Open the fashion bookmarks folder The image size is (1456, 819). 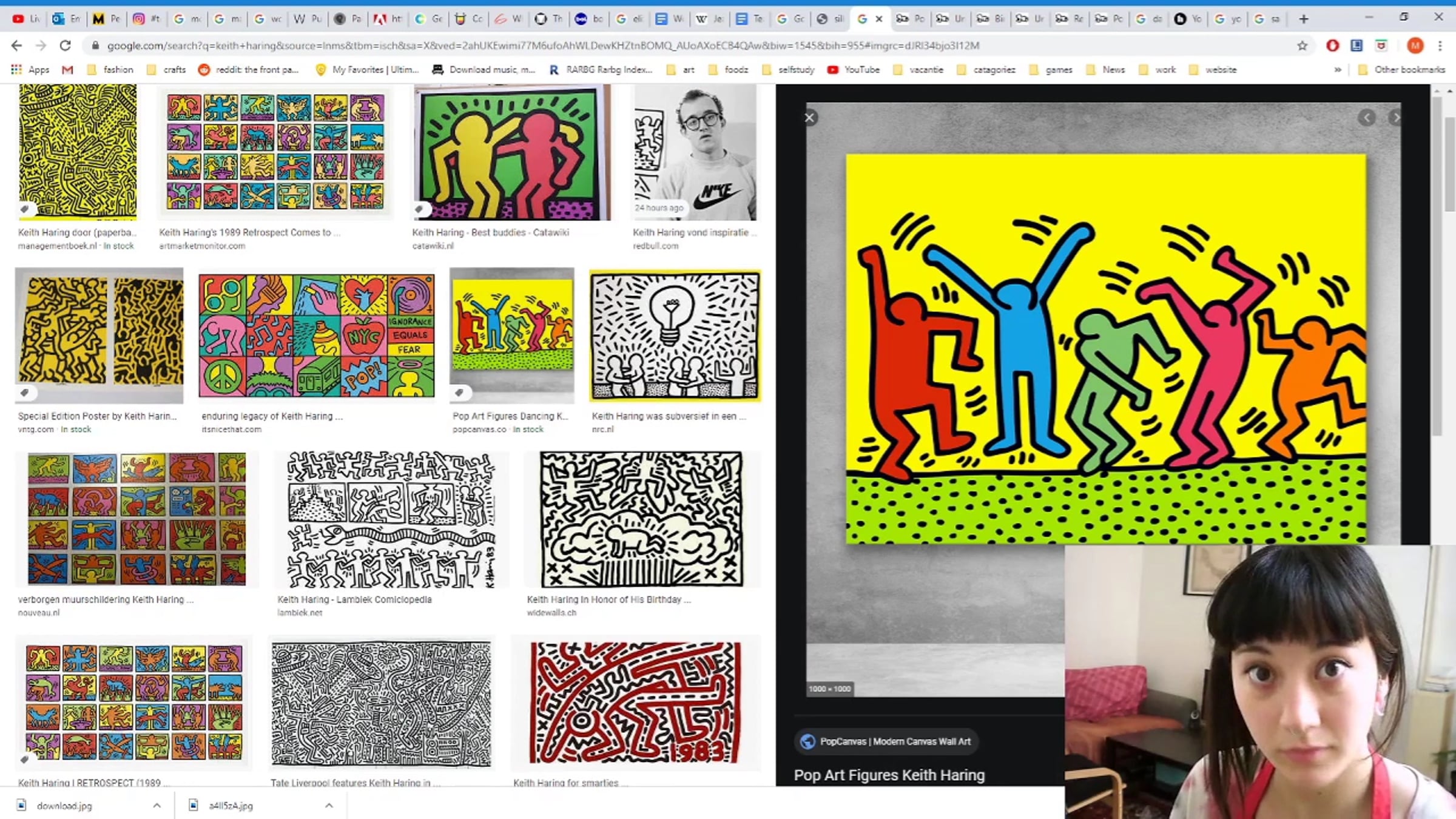click(110, 70)
